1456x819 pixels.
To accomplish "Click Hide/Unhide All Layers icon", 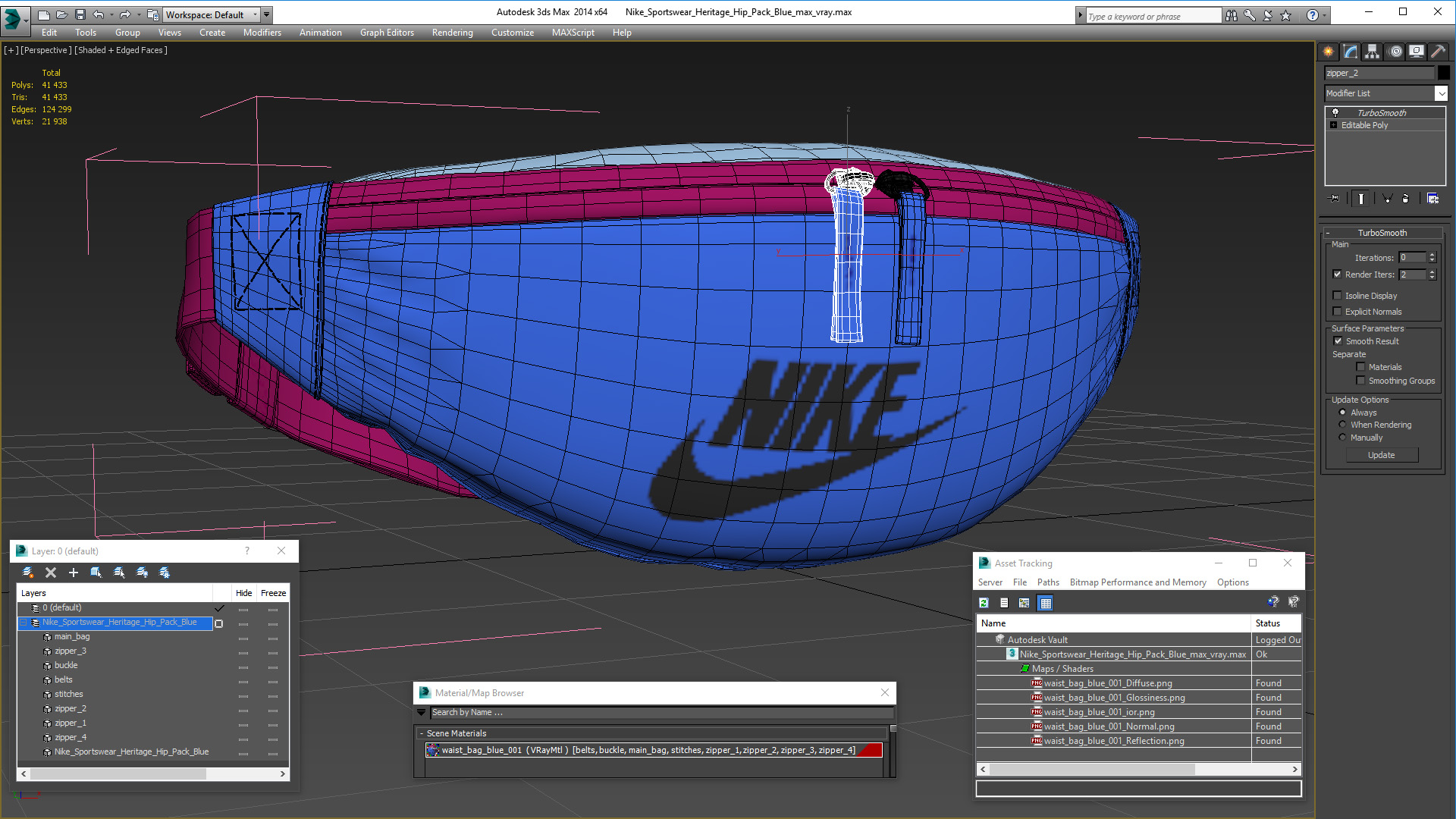I will coord(142,573).
